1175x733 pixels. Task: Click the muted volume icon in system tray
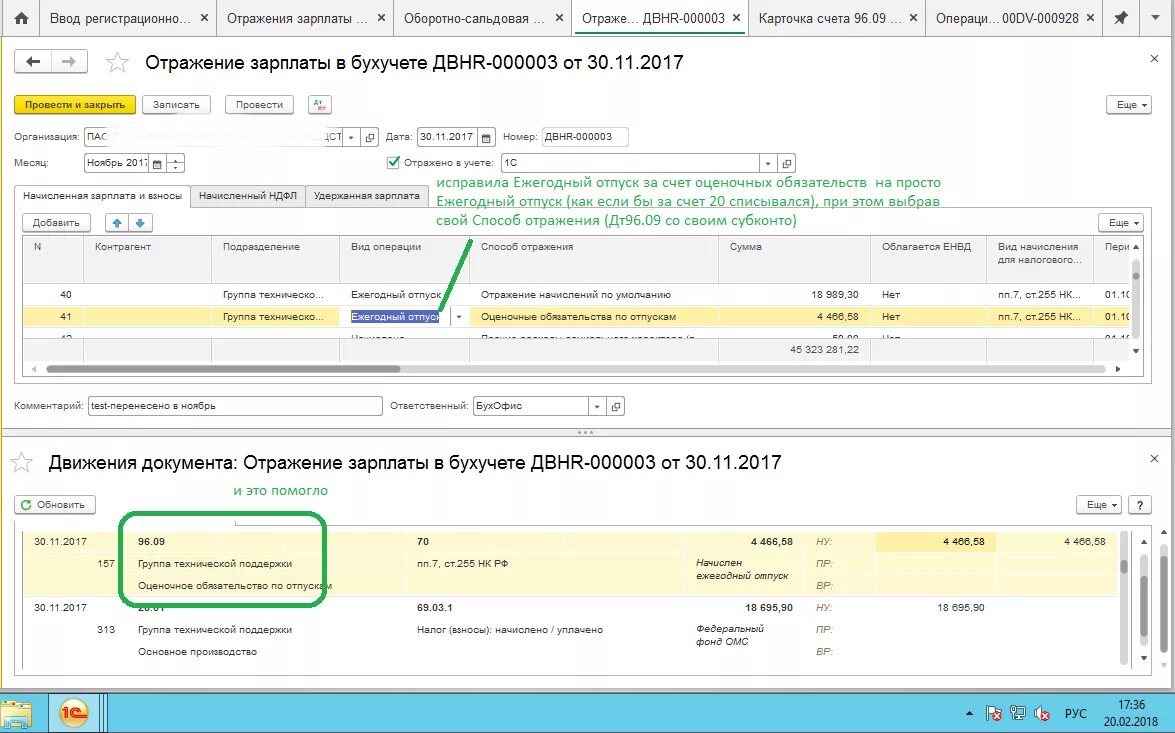(1043, 712)
